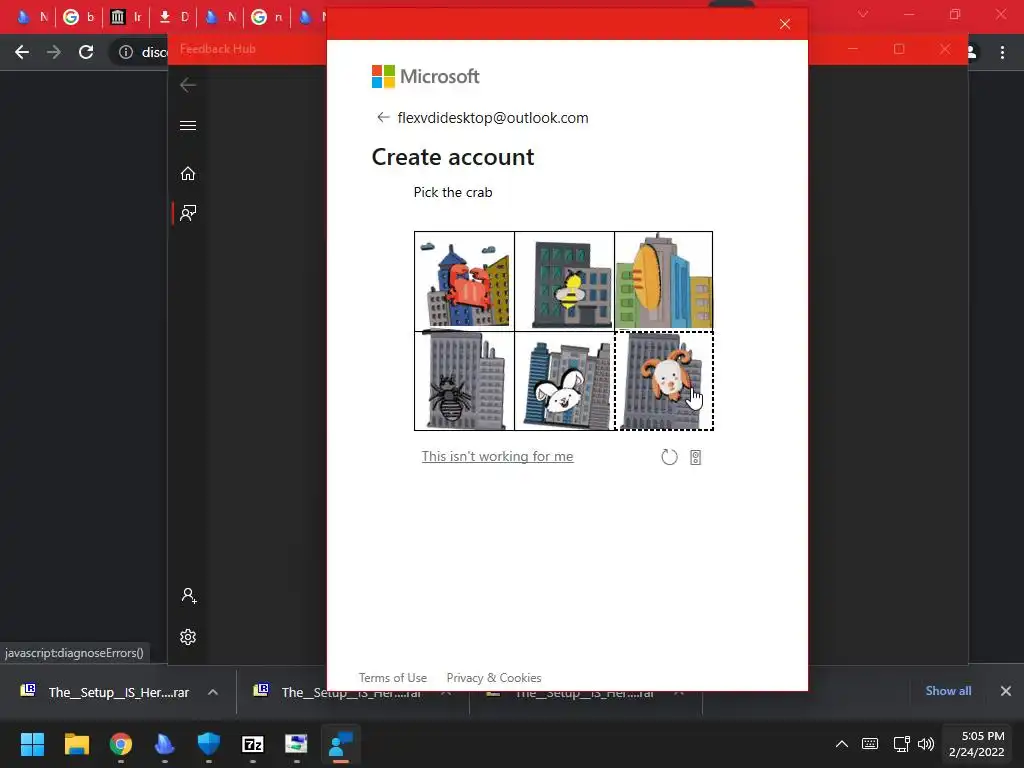Close the Microsoft Create account dialog

[x=785, y=24]
